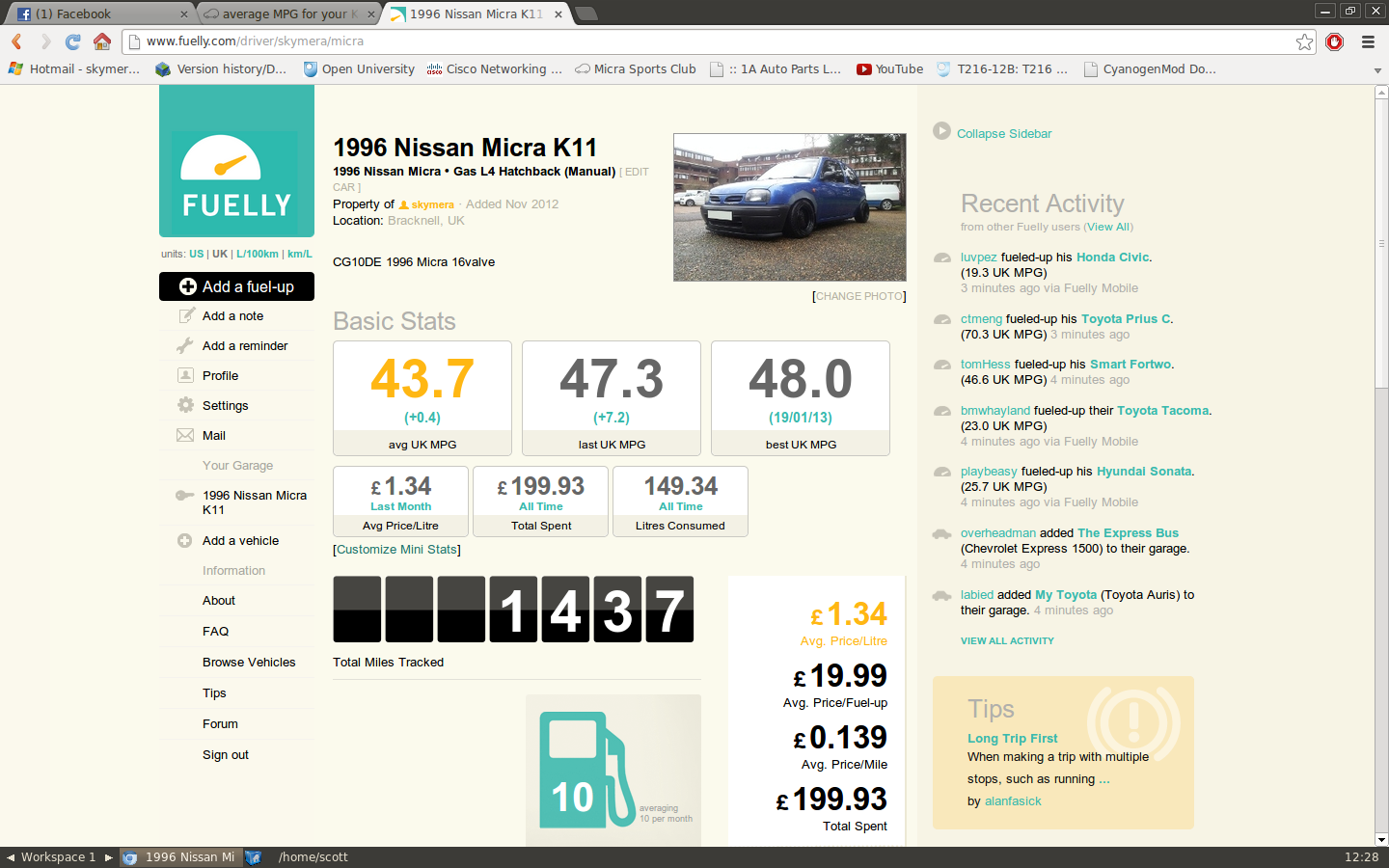Expand the bookmarks bar overflow arrow
This screenshot has height=868, width=1389.
click(x=1377, y=69)
